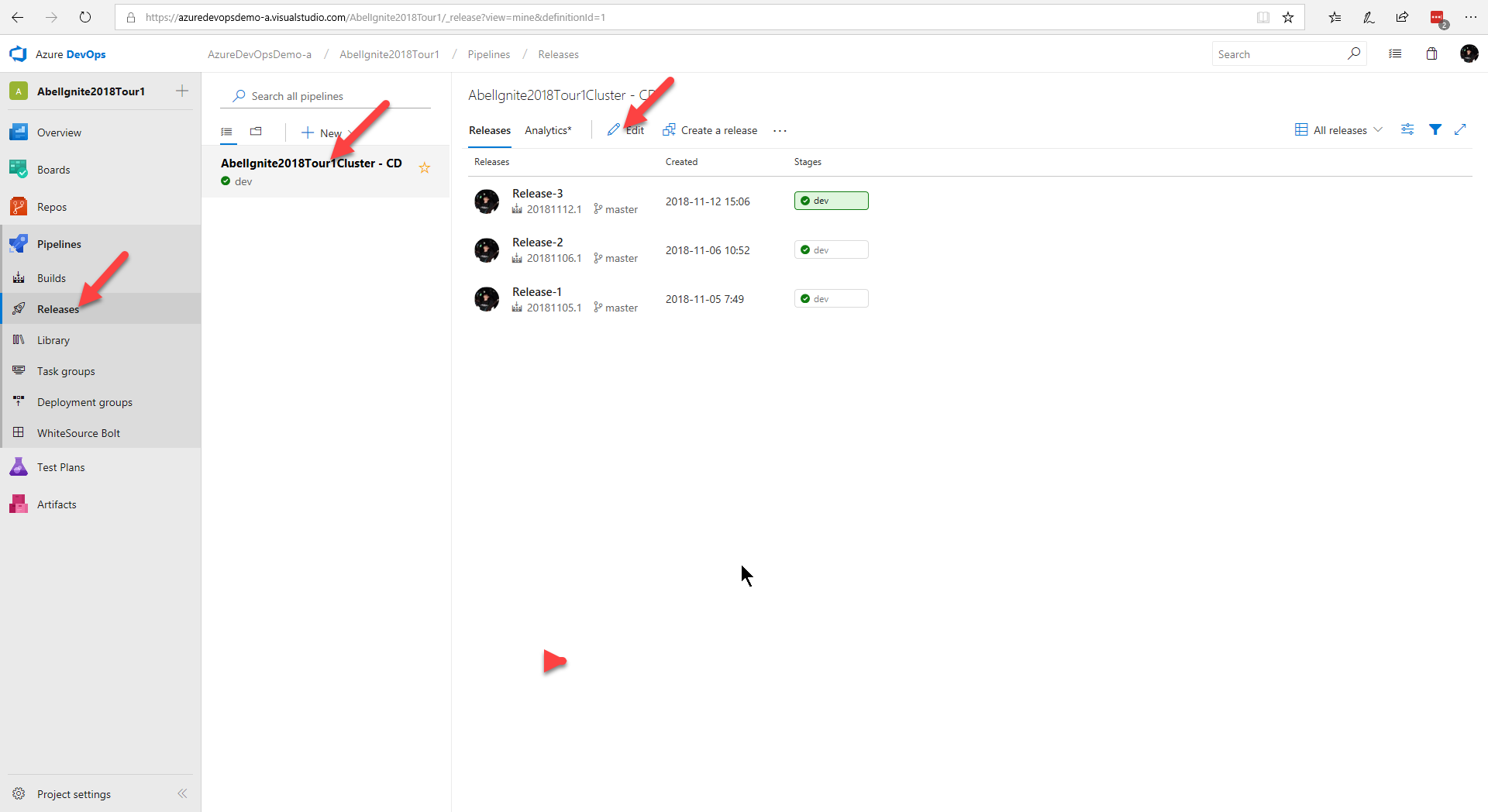Click Pipelines breadcrumb
Viewport: 1488px width, 812px height.
tap(489, 54)
